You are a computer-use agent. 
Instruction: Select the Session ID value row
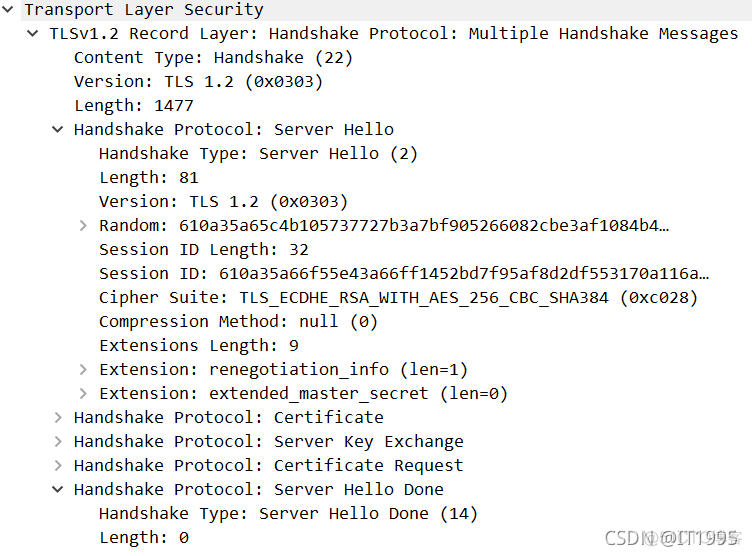point(404,273)
